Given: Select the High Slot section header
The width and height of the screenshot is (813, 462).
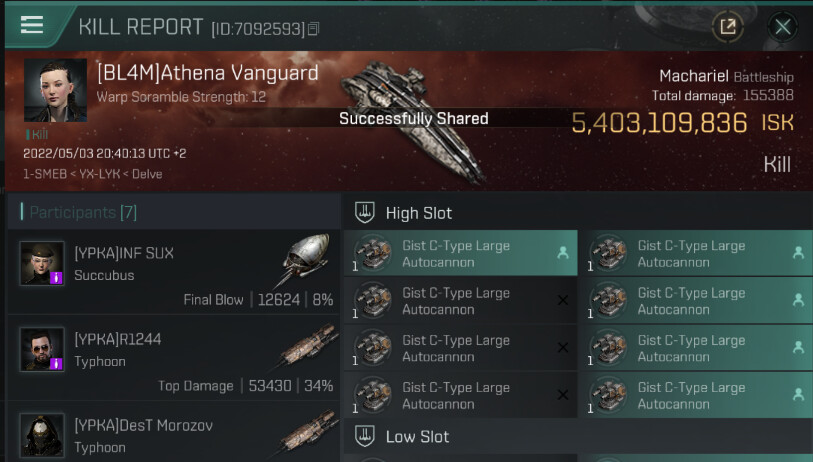Looking at the screenshot, I should pos(418,213).
